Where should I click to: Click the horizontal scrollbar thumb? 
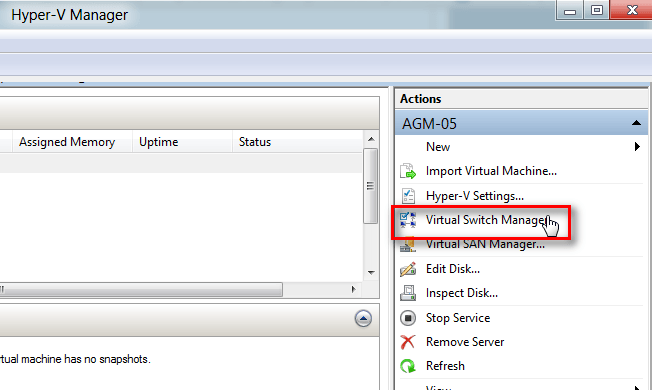(x=141, y=289)
